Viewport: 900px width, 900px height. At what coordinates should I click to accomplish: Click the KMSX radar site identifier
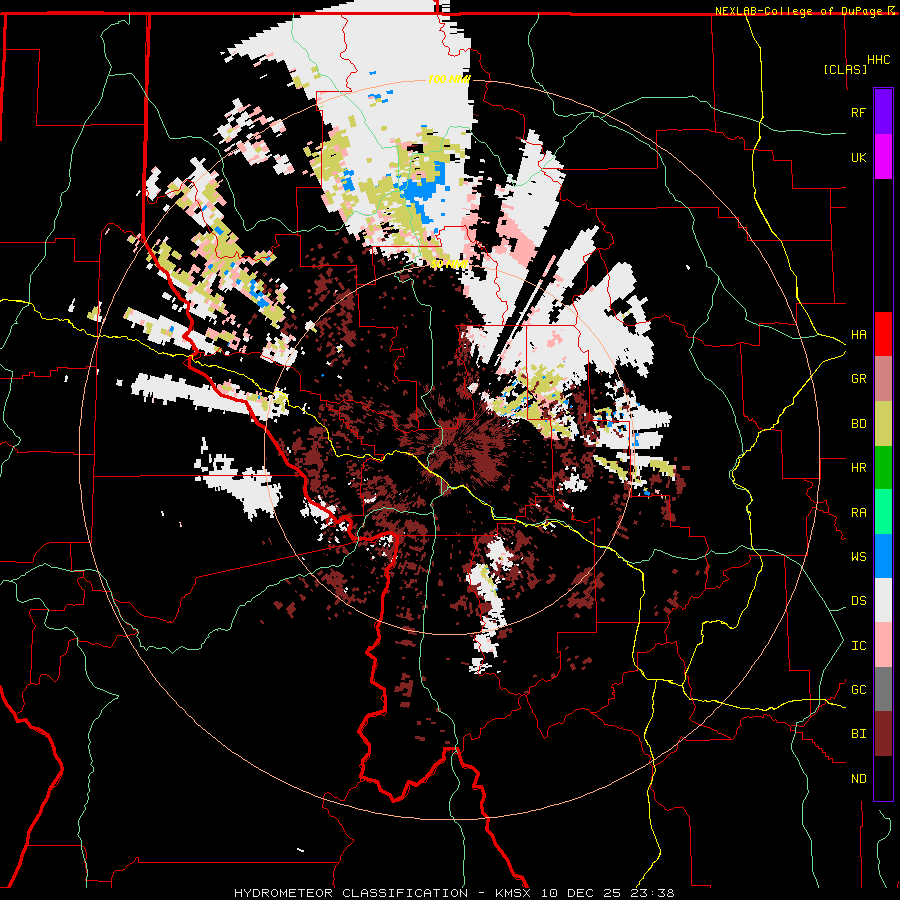click(x=514, y=893)
